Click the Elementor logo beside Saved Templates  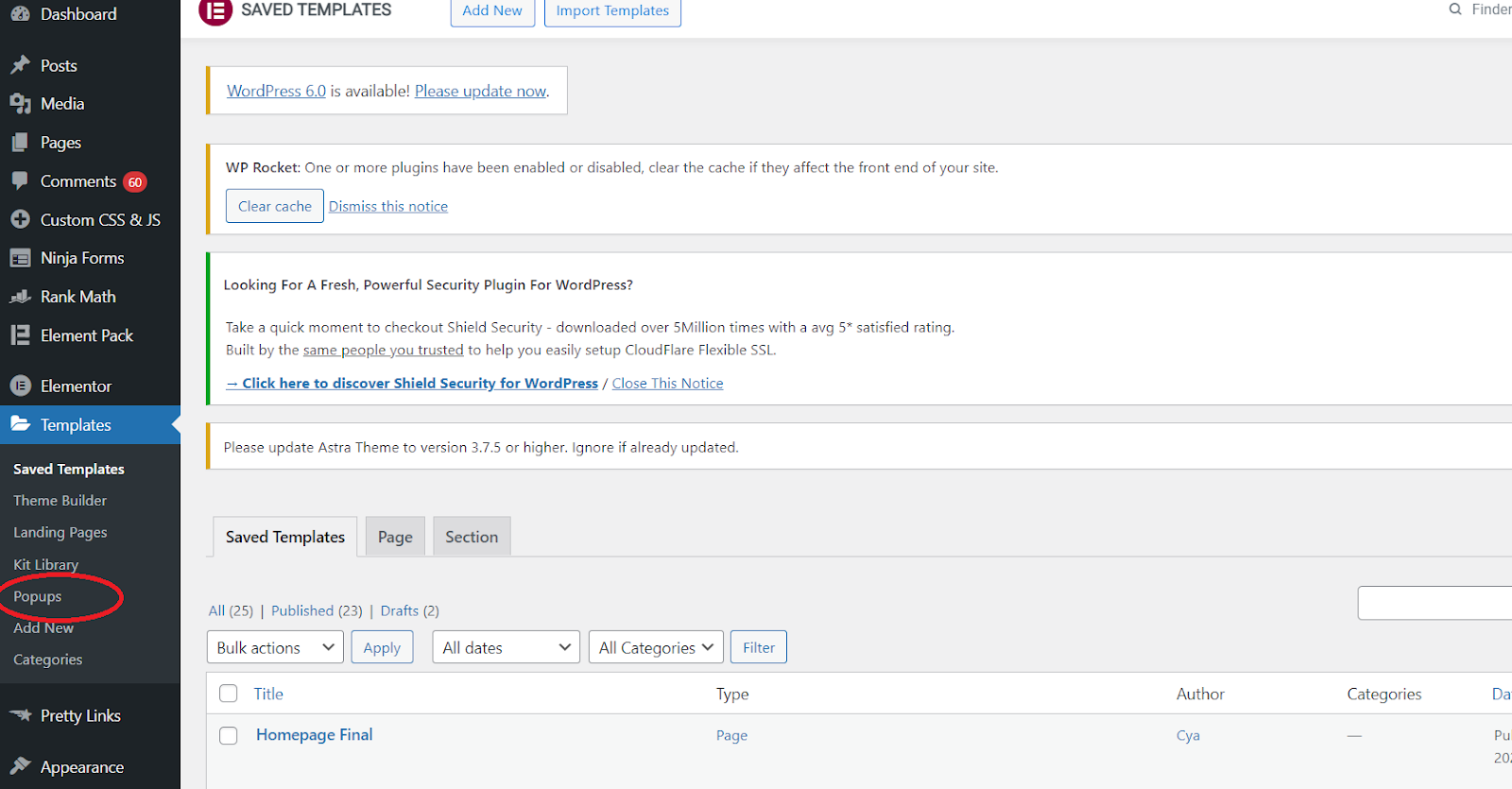215,10
